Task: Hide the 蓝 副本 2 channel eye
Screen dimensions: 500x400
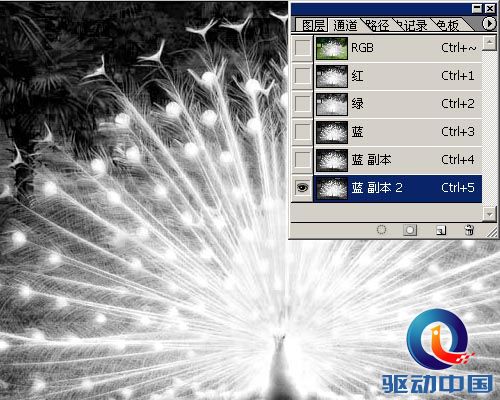Action: pos(303,188)
